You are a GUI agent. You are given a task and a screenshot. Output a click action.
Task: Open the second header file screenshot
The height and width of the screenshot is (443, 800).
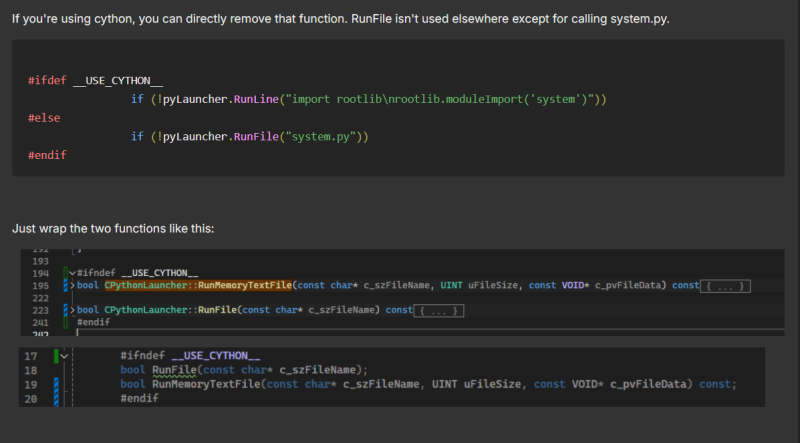(392, 377)
